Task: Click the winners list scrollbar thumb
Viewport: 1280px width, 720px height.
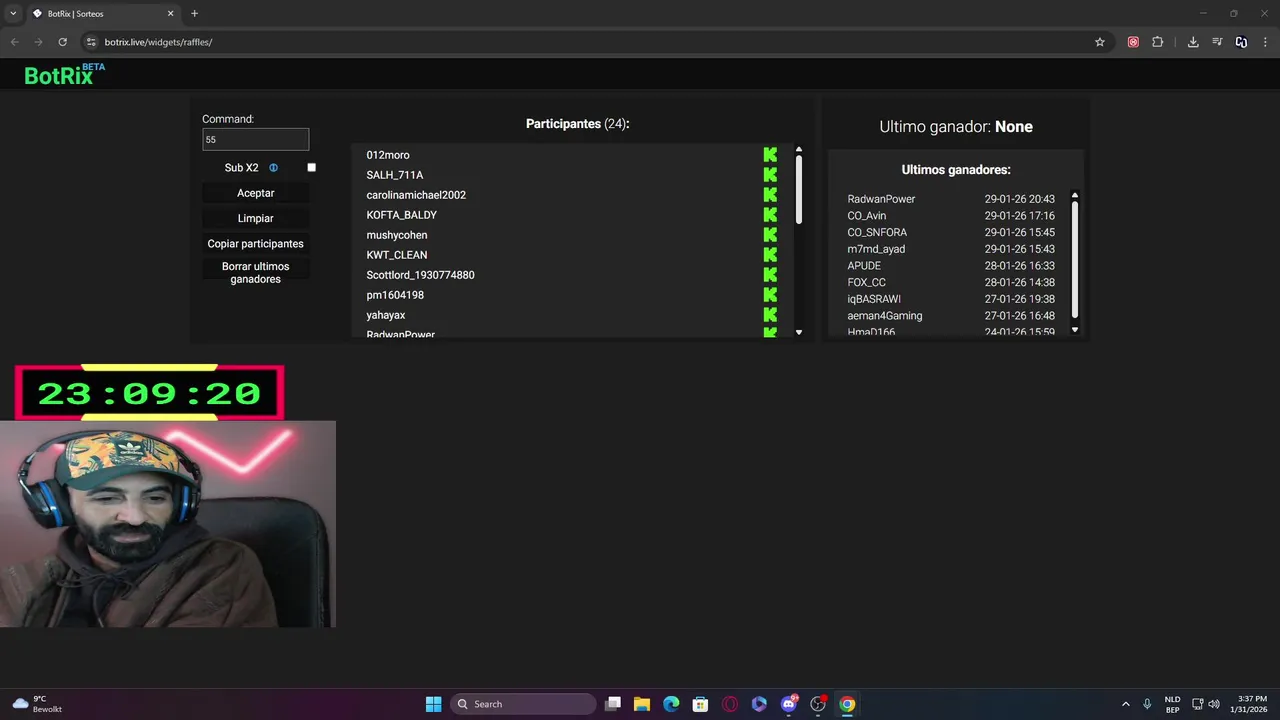Action: (x=1075, y=258)
